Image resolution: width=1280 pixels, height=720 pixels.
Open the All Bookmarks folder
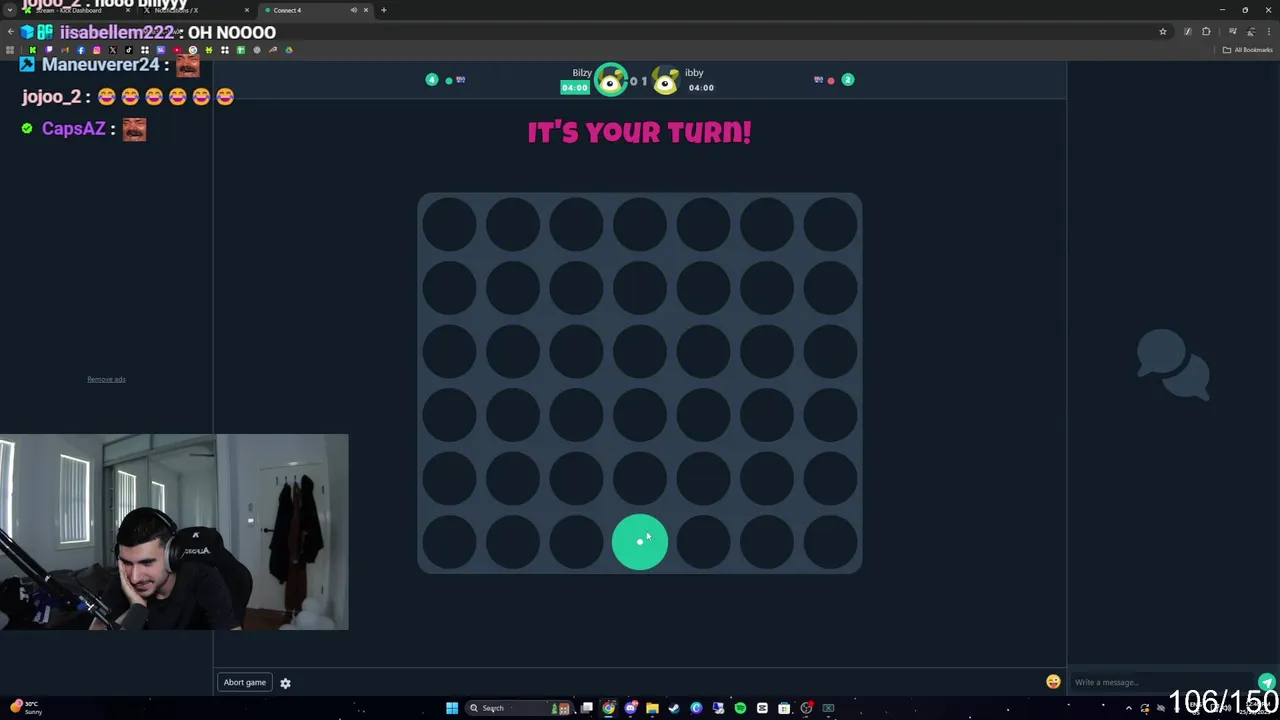click(1247, 50)
